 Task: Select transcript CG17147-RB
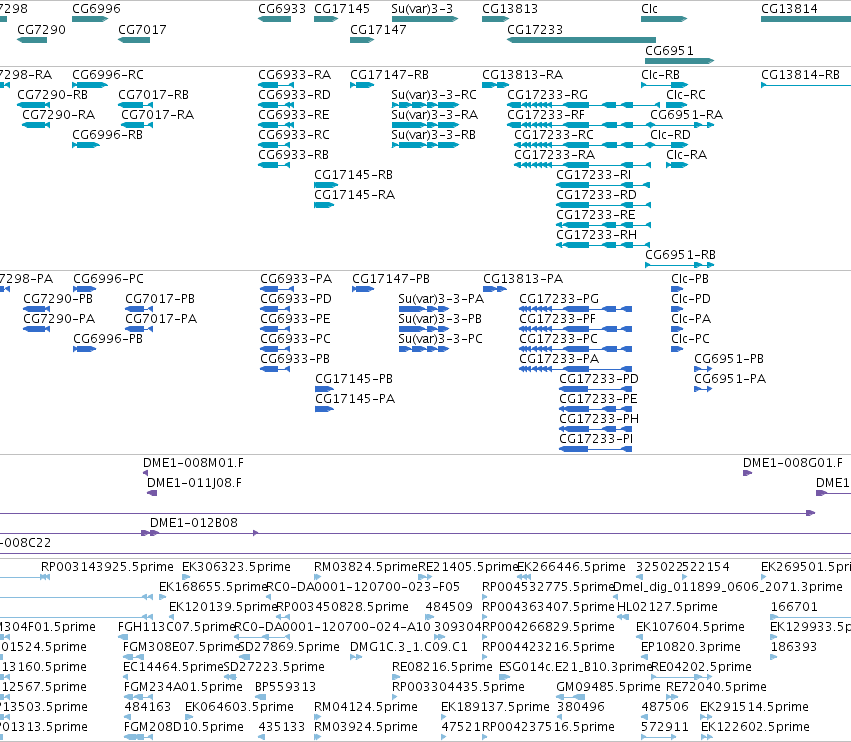[390, 74]
